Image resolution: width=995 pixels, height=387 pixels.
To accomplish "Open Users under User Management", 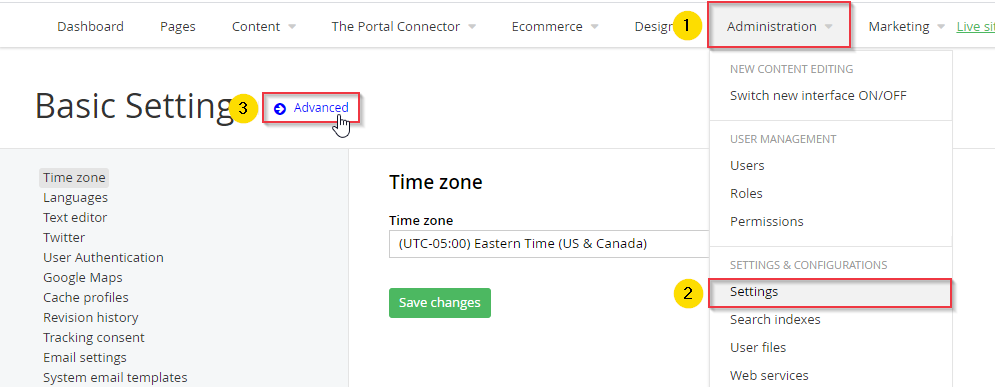I will click(747, 166).
